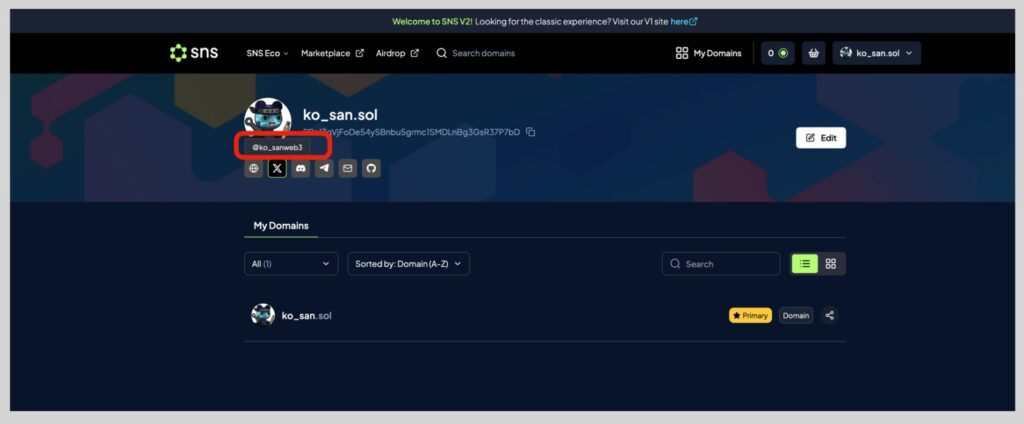Click the Primary star badge
1024x424 pixels.
(750, 316)
